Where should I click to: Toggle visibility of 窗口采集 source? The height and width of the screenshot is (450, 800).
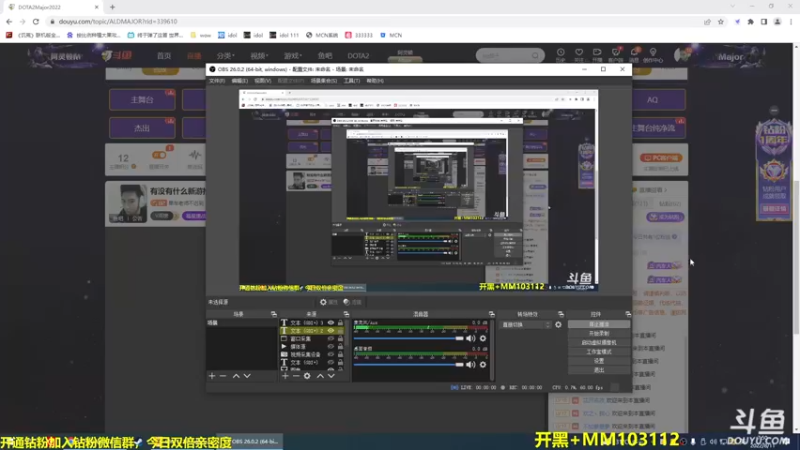point(331,339)
